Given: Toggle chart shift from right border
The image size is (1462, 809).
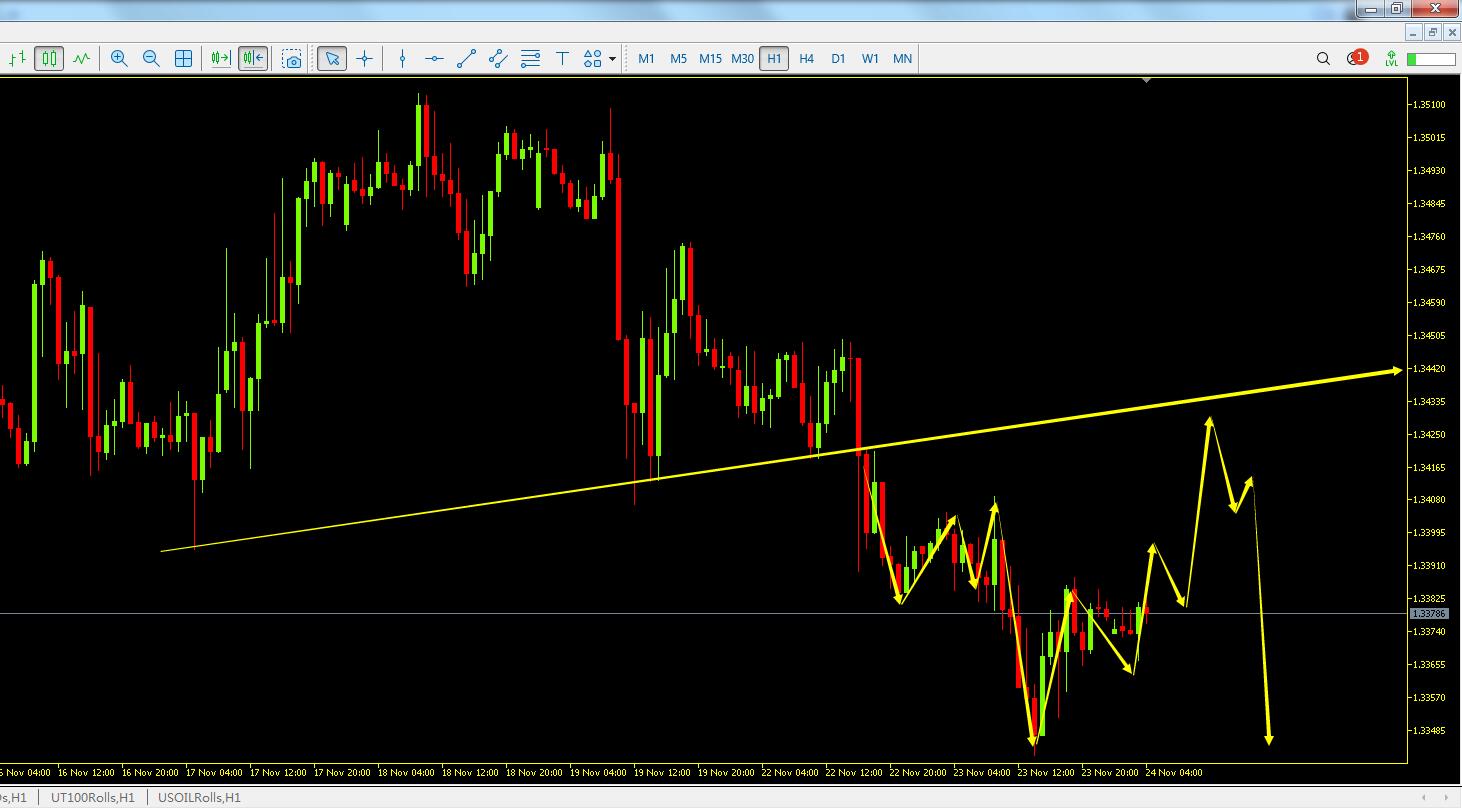Looking at the screenshot, I should tap(253, 59).
